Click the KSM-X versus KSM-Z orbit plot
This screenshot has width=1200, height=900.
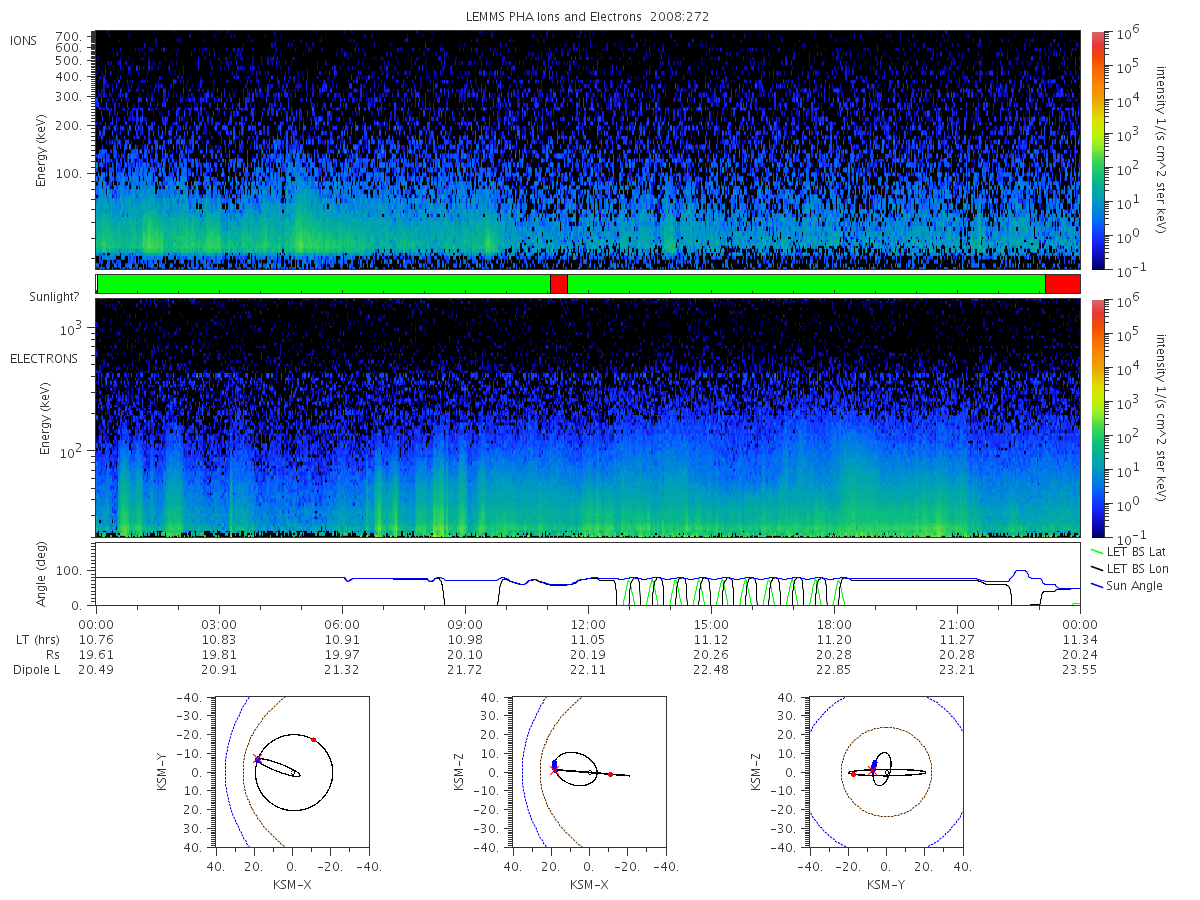[587, 773]
